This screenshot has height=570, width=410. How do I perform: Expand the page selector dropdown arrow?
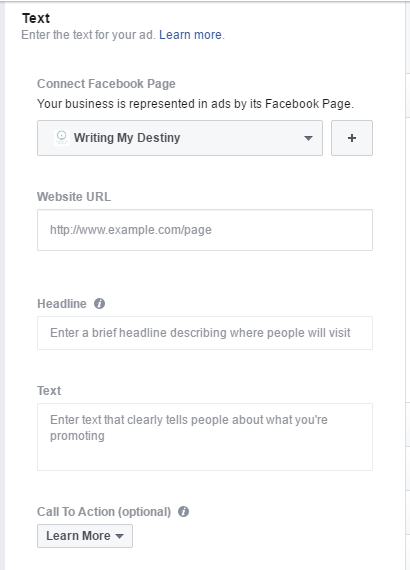tap(308, 138)
